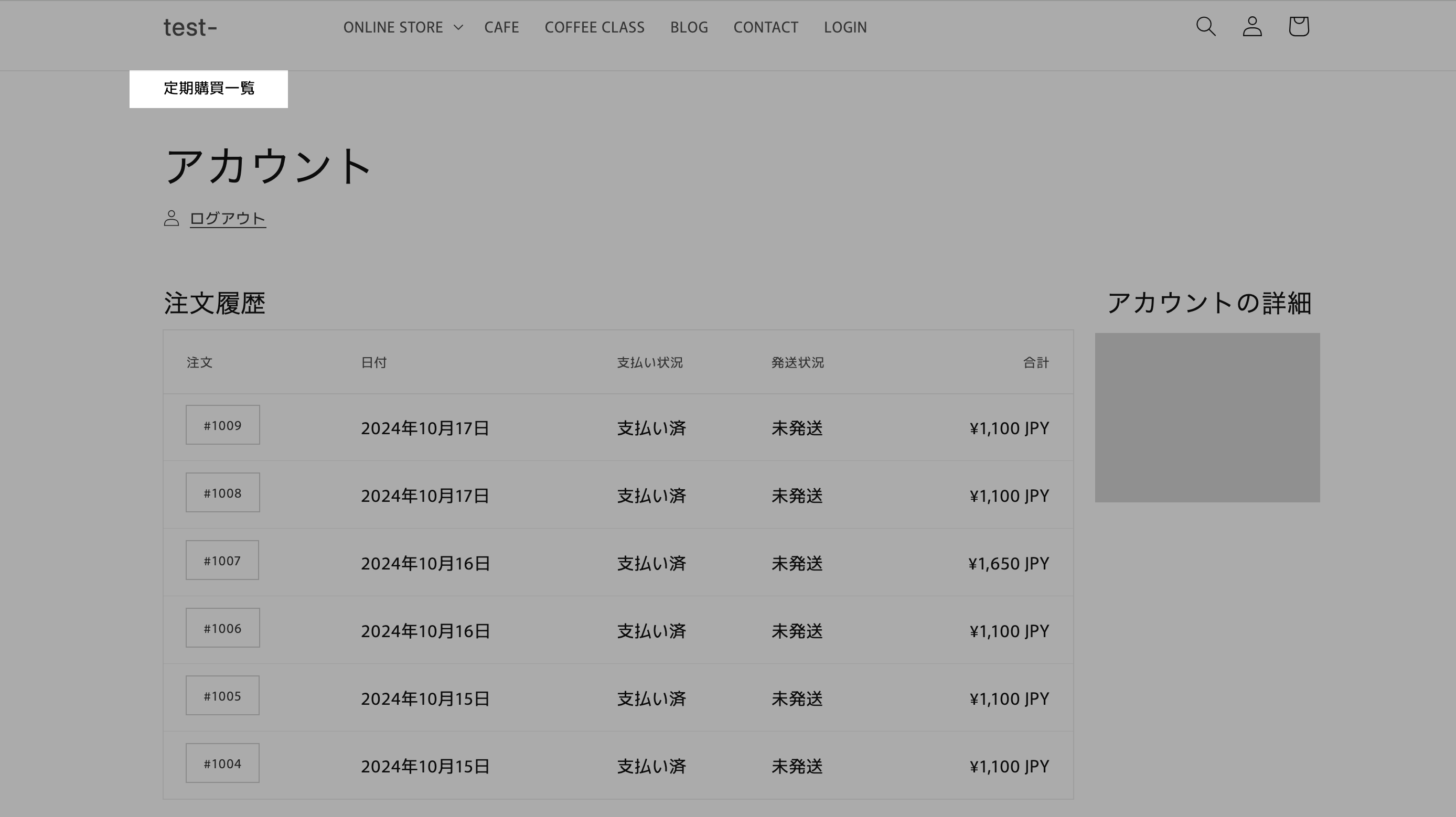Screen dimensions: 1456x817
Task: Open order #1008
Action: click(223, 493)
